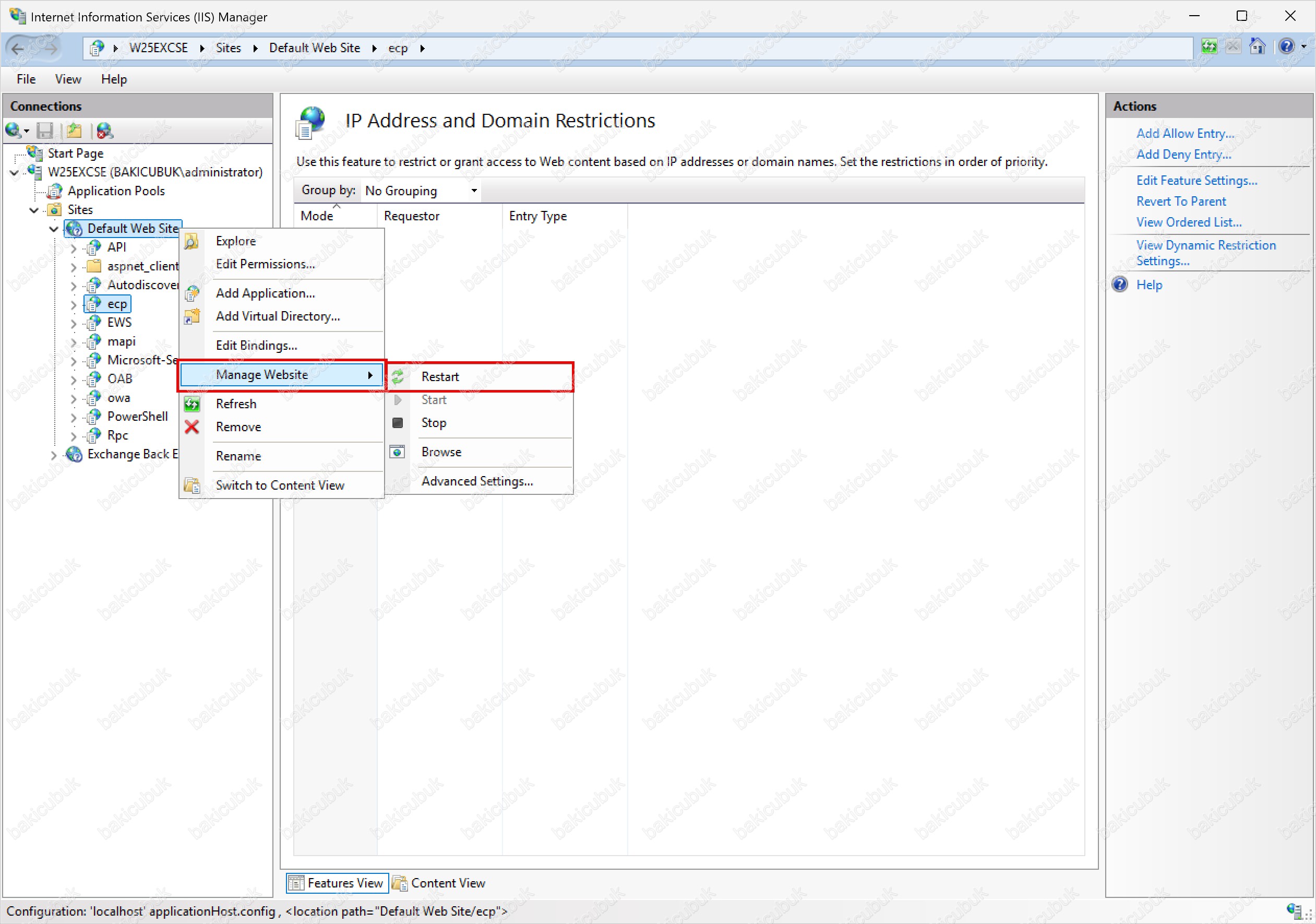This screenshot has width=1316, height=924.
Task: Click the Forward navigation arrow
Action: tap(51, 48)
